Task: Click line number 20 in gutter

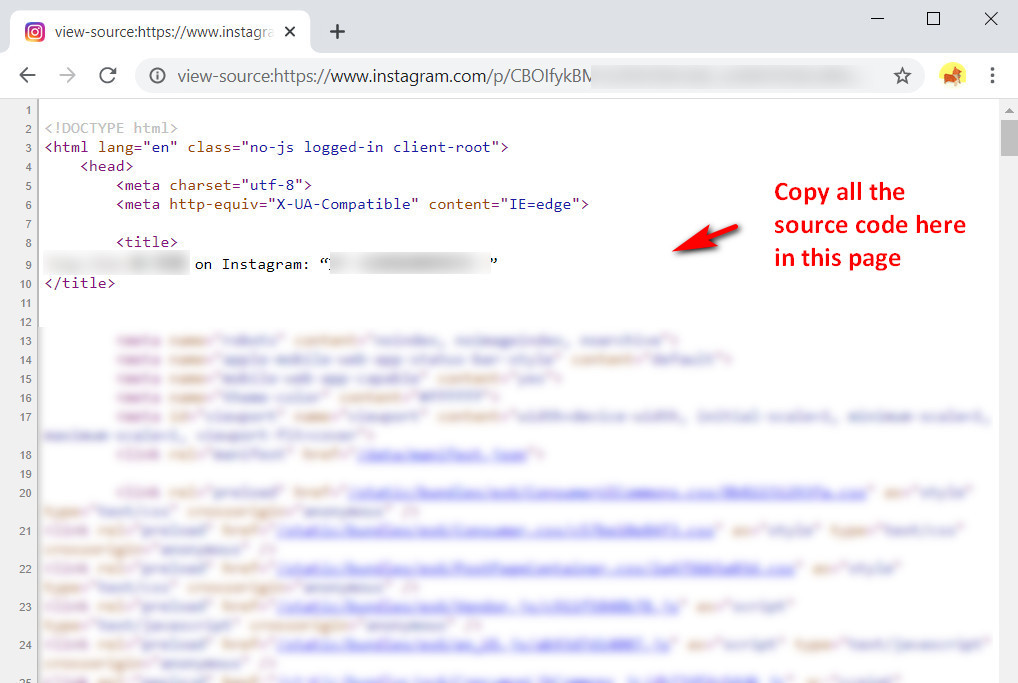Action: pyautogui.click(x=25, y=493)
